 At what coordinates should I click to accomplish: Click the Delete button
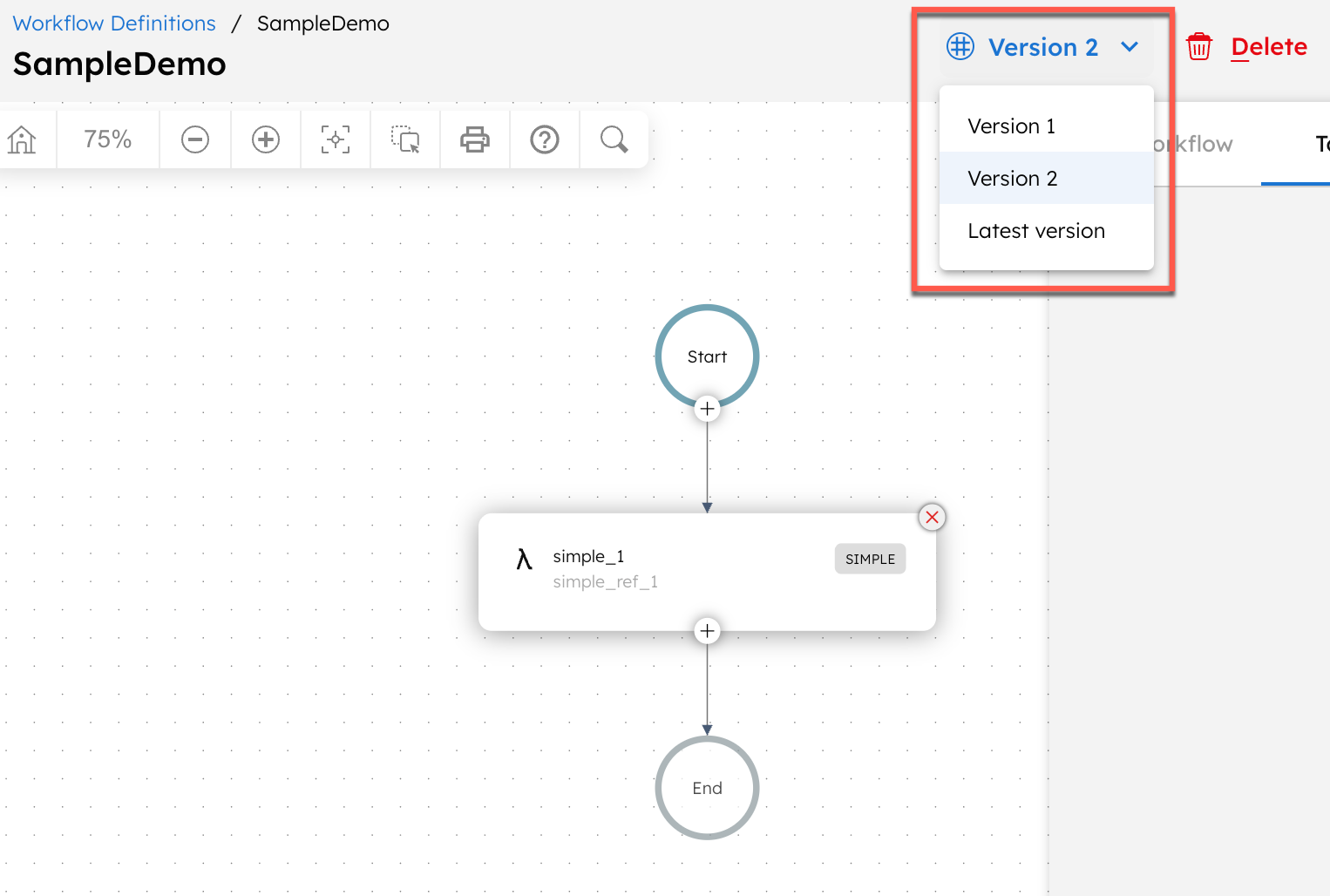(x=1269, y=46)
